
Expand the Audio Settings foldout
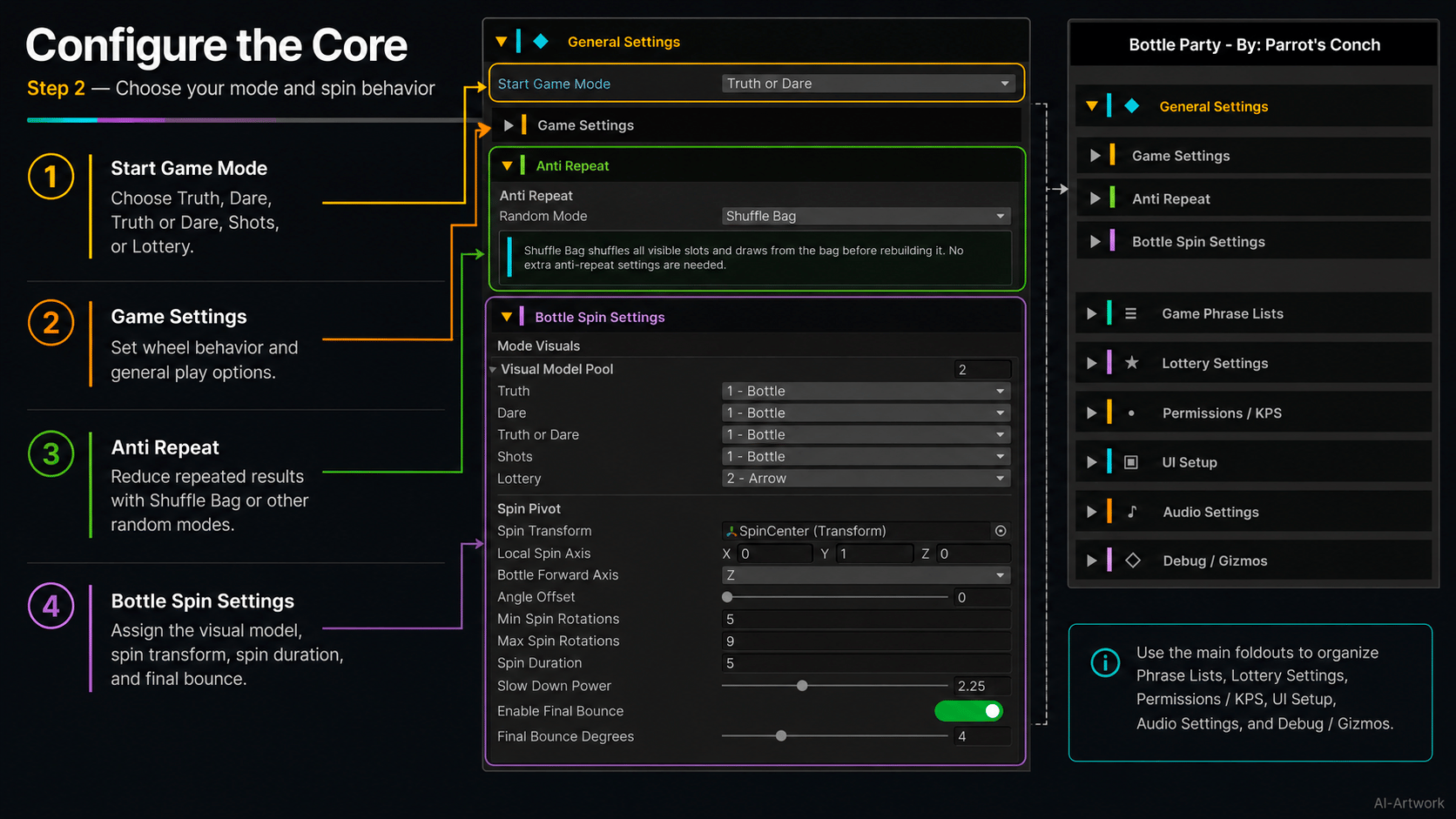(1091, 512)
